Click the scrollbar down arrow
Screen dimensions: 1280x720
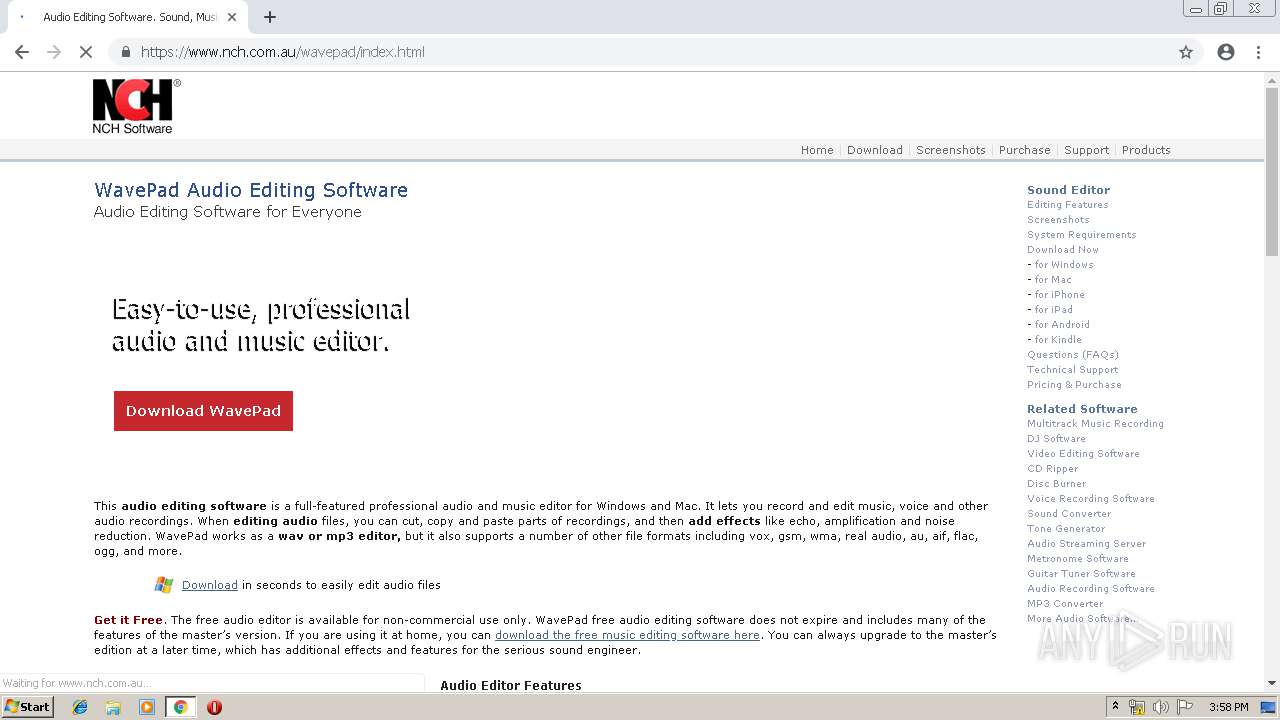click(x=1272, y=683)
